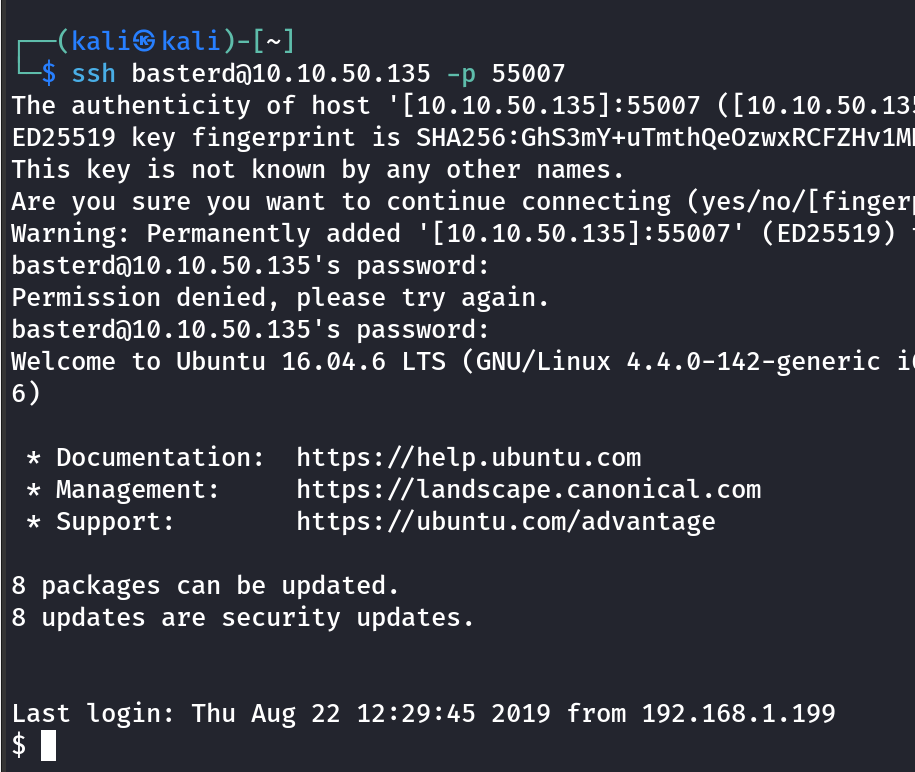The image size is (915, 772).
Task: Click the "Permission denied, please try again." line
Action: [280, 298]
